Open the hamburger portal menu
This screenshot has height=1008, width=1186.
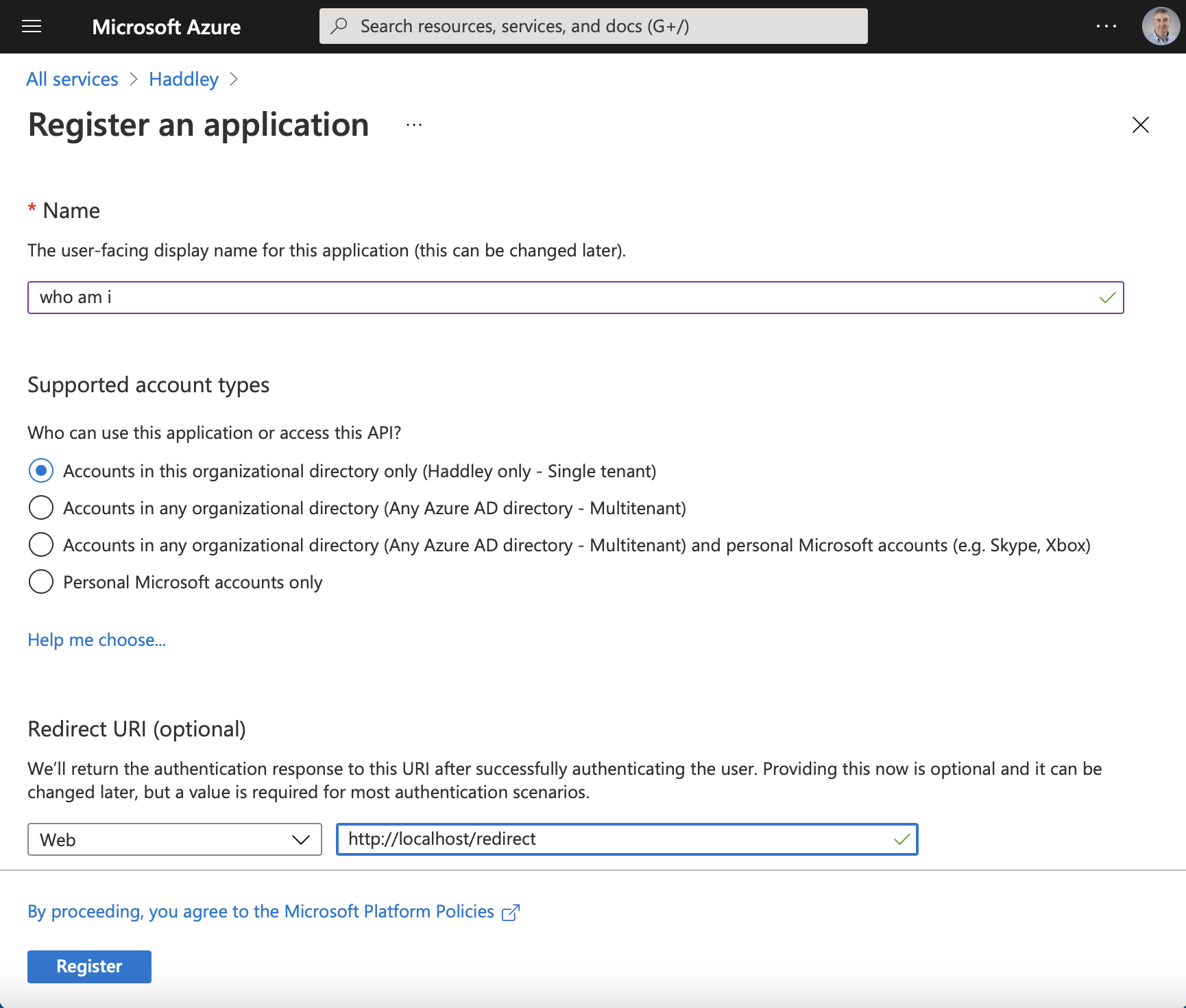pos(32,27)
